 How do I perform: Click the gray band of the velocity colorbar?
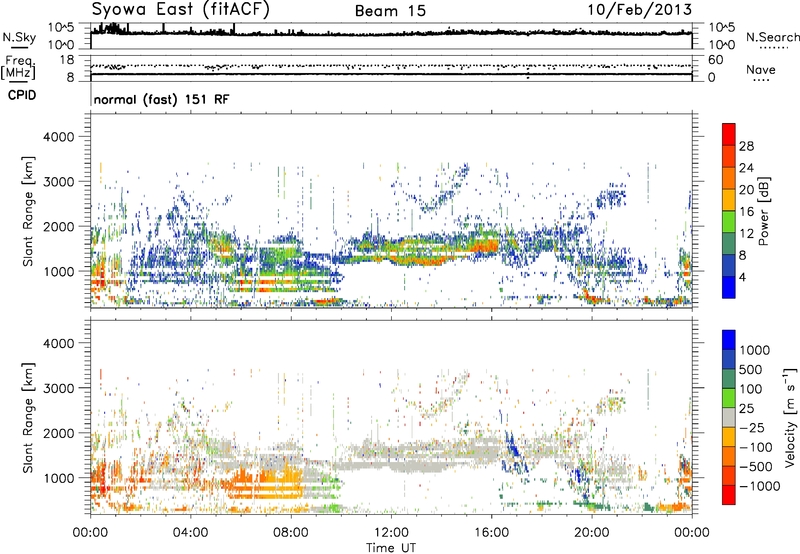point(729,417)
